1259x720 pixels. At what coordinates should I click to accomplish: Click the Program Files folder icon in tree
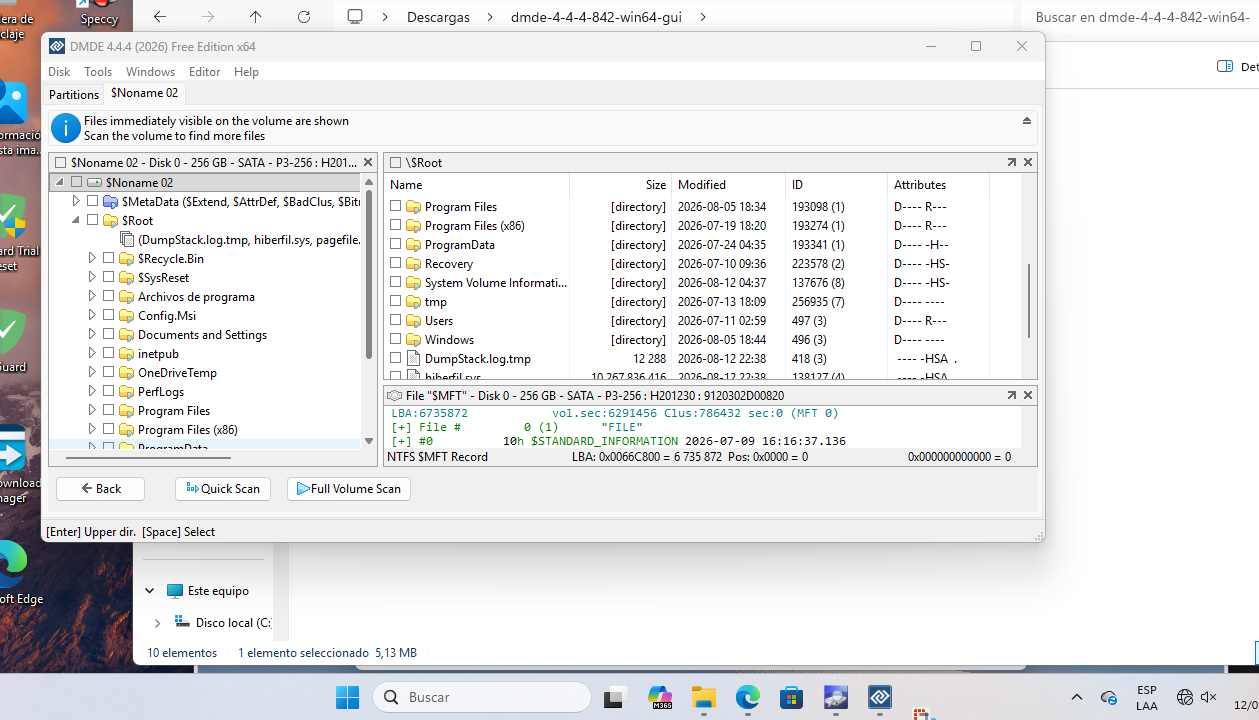tap(126, 410)
